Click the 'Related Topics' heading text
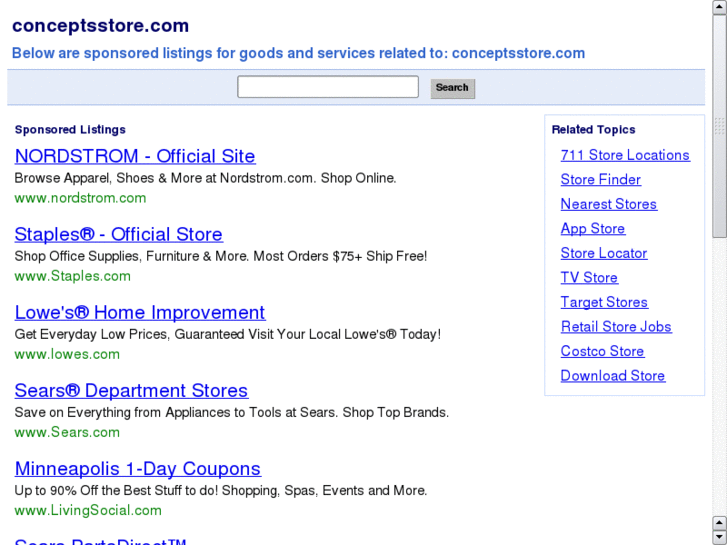This screenshot has width=727, height=545. click(593, 129)
